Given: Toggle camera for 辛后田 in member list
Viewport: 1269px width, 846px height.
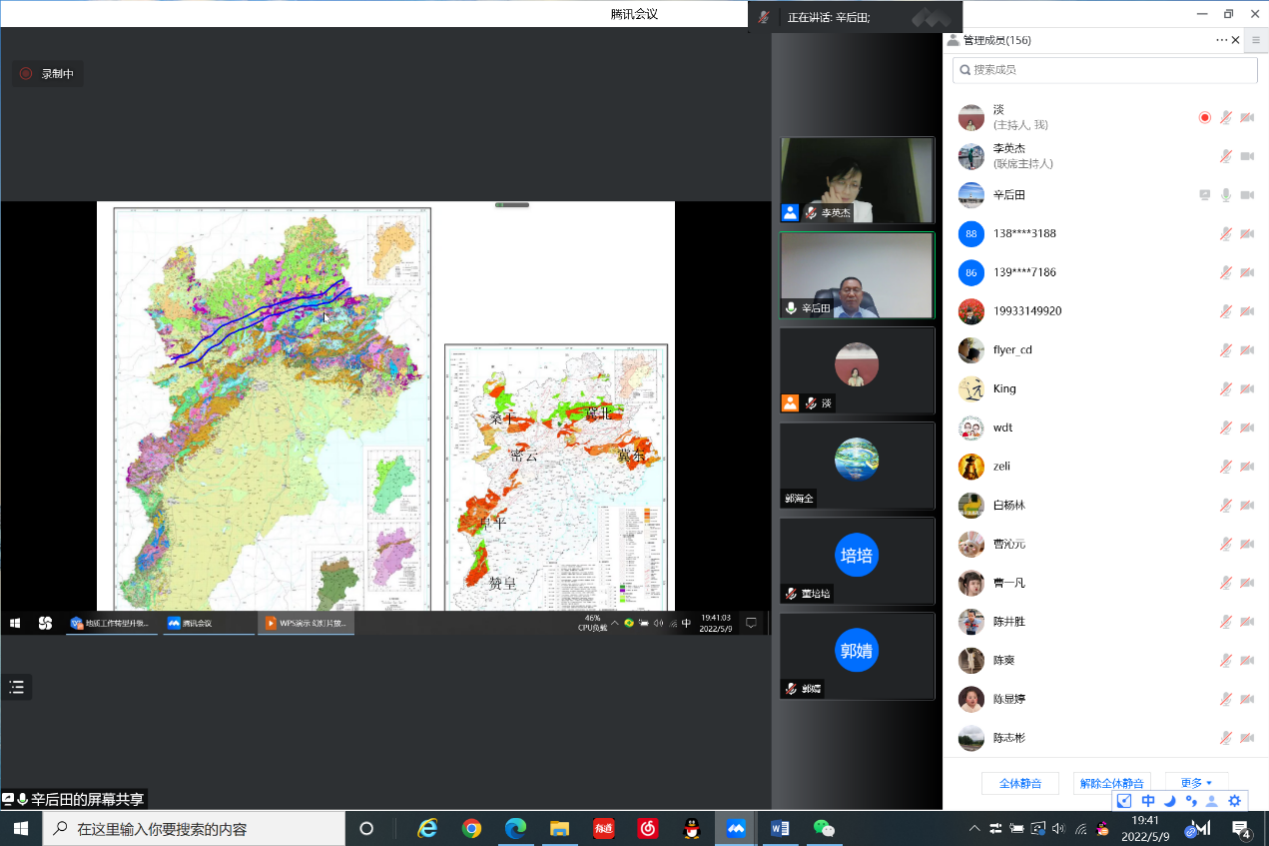Looking at the screenshot, I should (x=1247, y=195).
